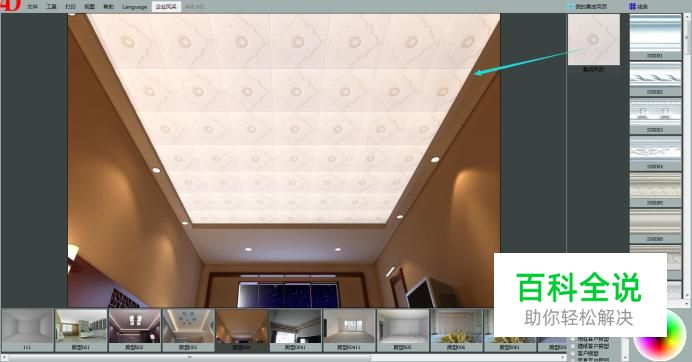Click up arrow of molding list scrollbar
Image resolution: width=692 pixels, height=362 pixels.
pos(686,17)
